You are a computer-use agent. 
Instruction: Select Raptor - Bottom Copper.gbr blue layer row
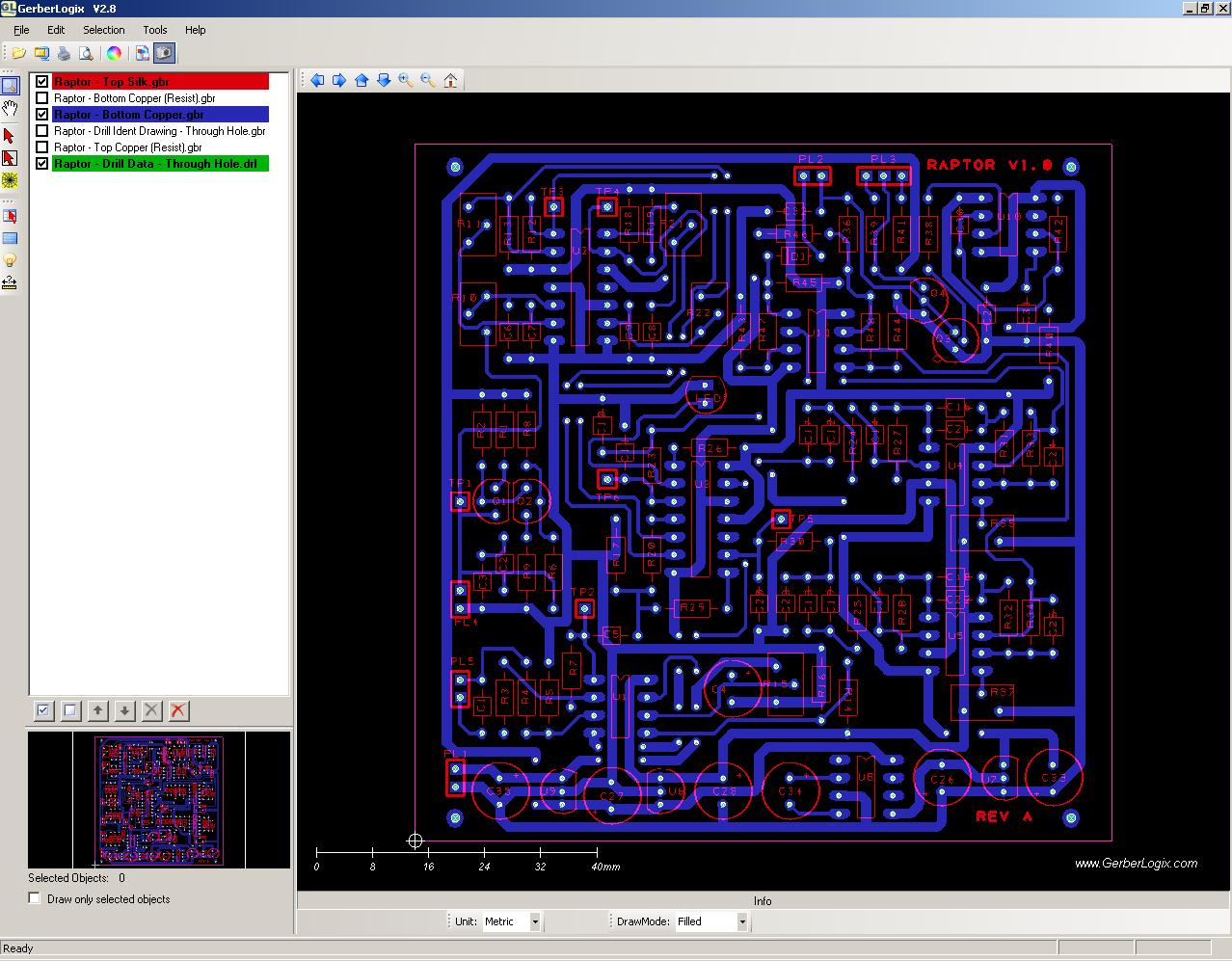[x=160, y=115]
